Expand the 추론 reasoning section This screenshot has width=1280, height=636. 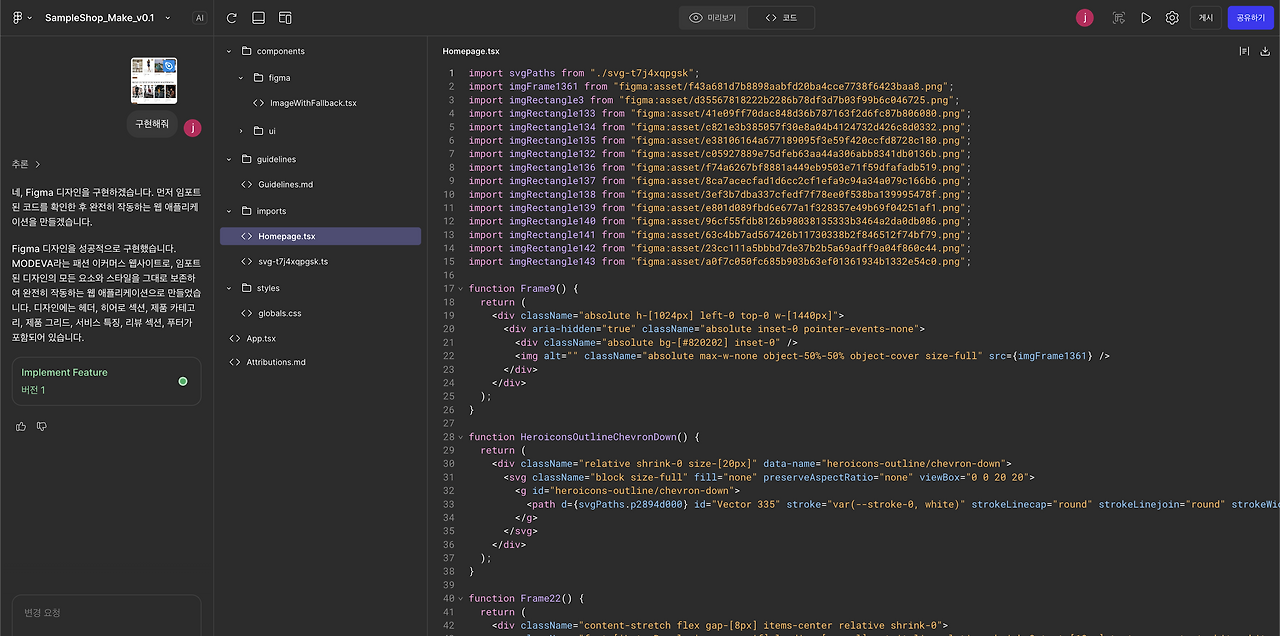tap(26, 164)
